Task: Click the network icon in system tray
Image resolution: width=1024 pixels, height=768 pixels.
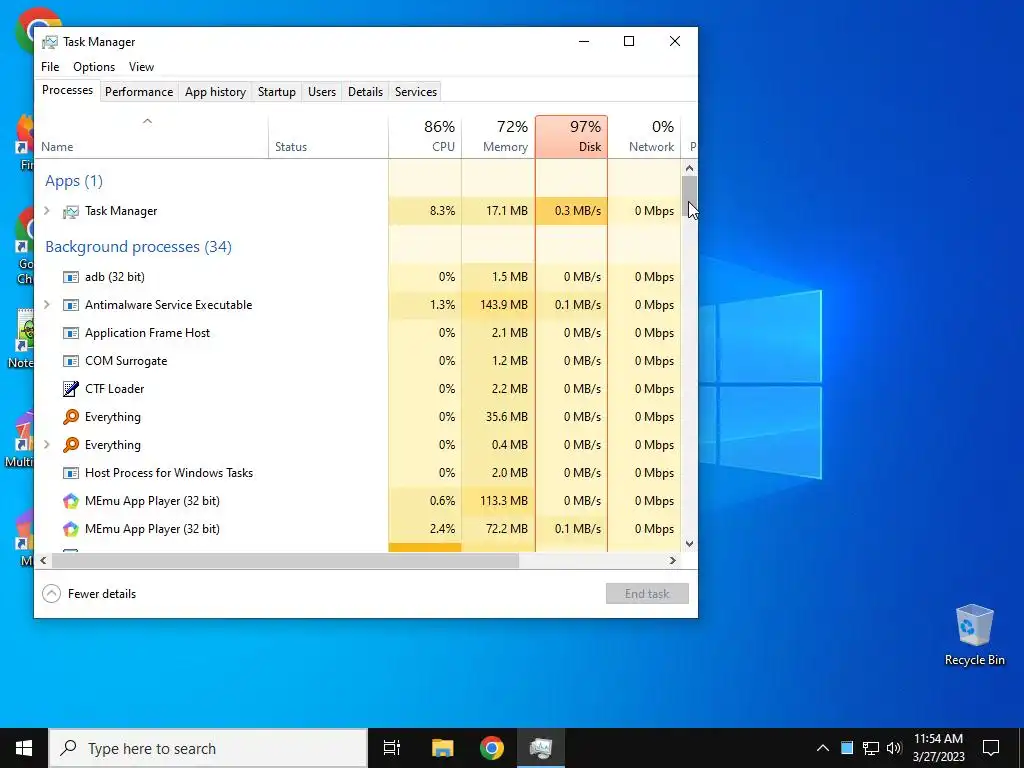Action: click(871, 748)
